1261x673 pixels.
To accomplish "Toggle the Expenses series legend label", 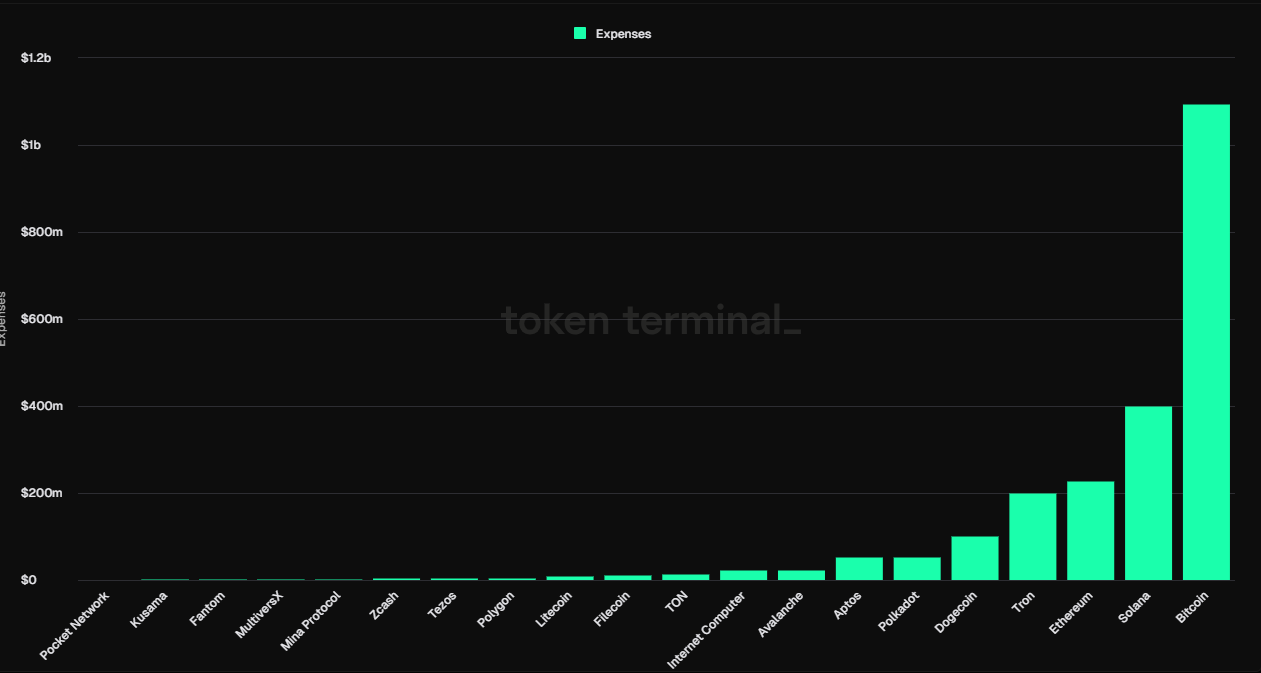I will tap(623, 34).
